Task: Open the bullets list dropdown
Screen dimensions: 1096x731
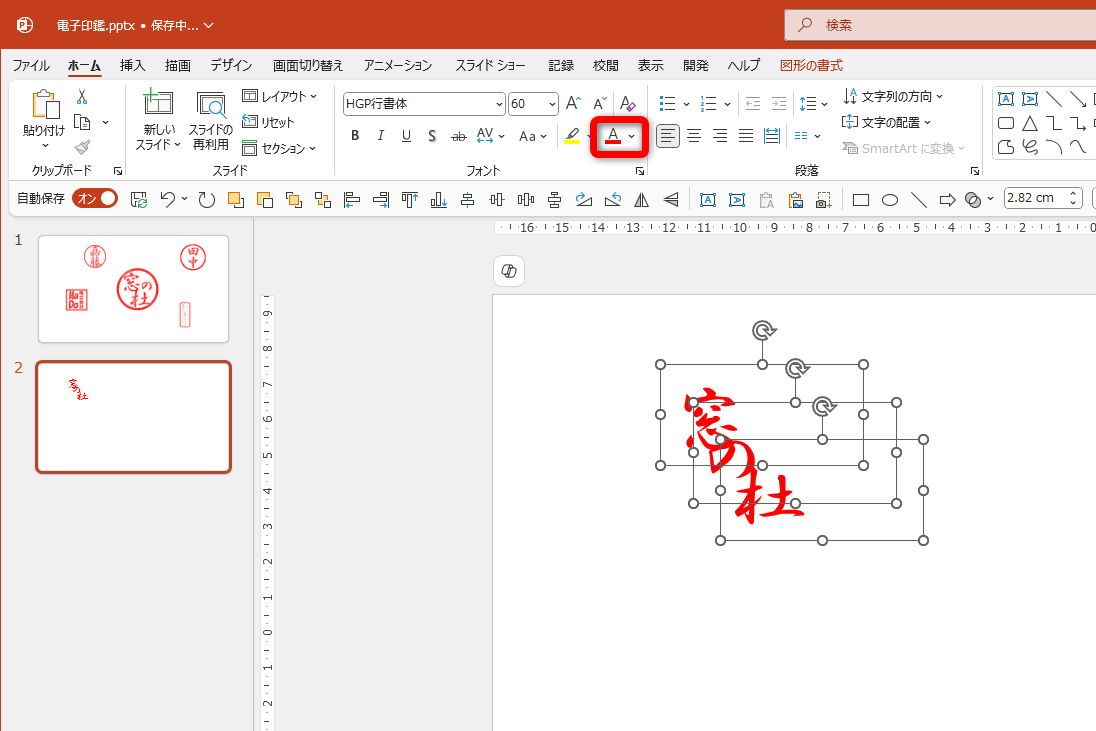Action: pos(686,104)
